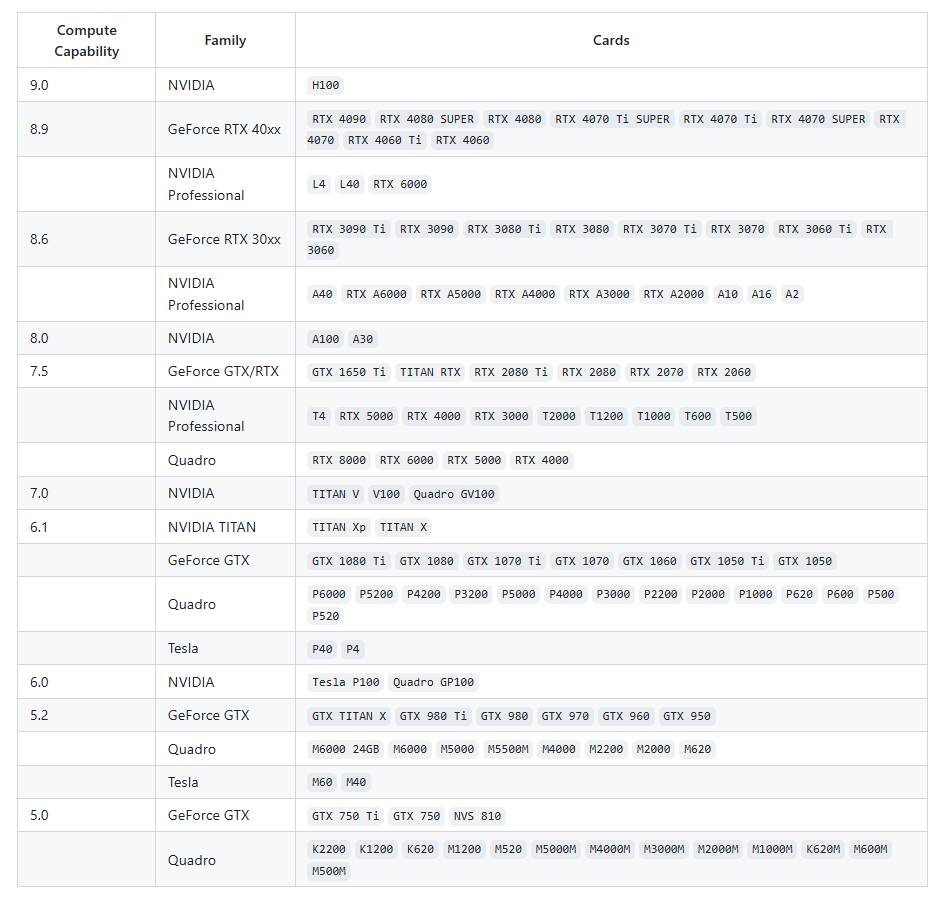Click the Compute Capability column header
The image size is (943, 900).
pyautogui.click(x=87, y=40)
